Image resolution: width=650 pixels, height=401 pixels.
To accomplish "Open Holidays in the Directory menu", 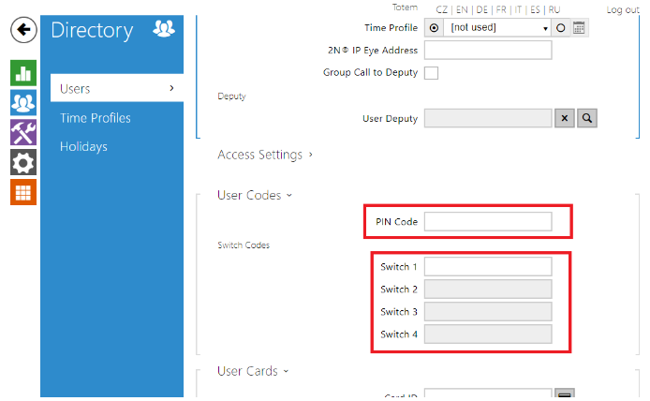I will click(x=83, y=147).
